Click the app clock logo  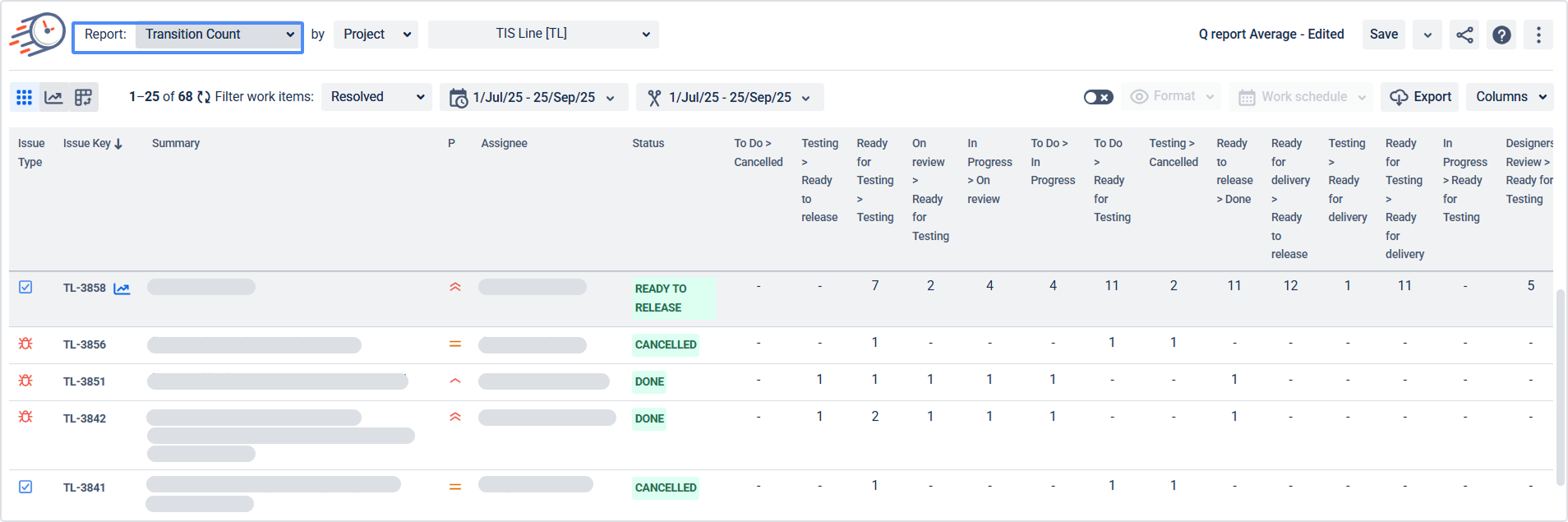click(x=38, y=35)
